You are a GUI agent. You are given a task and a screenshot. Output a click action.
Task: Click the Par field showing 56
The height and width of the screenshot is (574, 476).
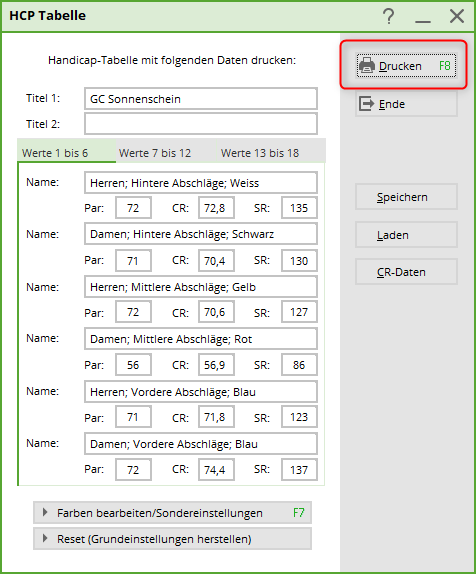click(133, 365)
